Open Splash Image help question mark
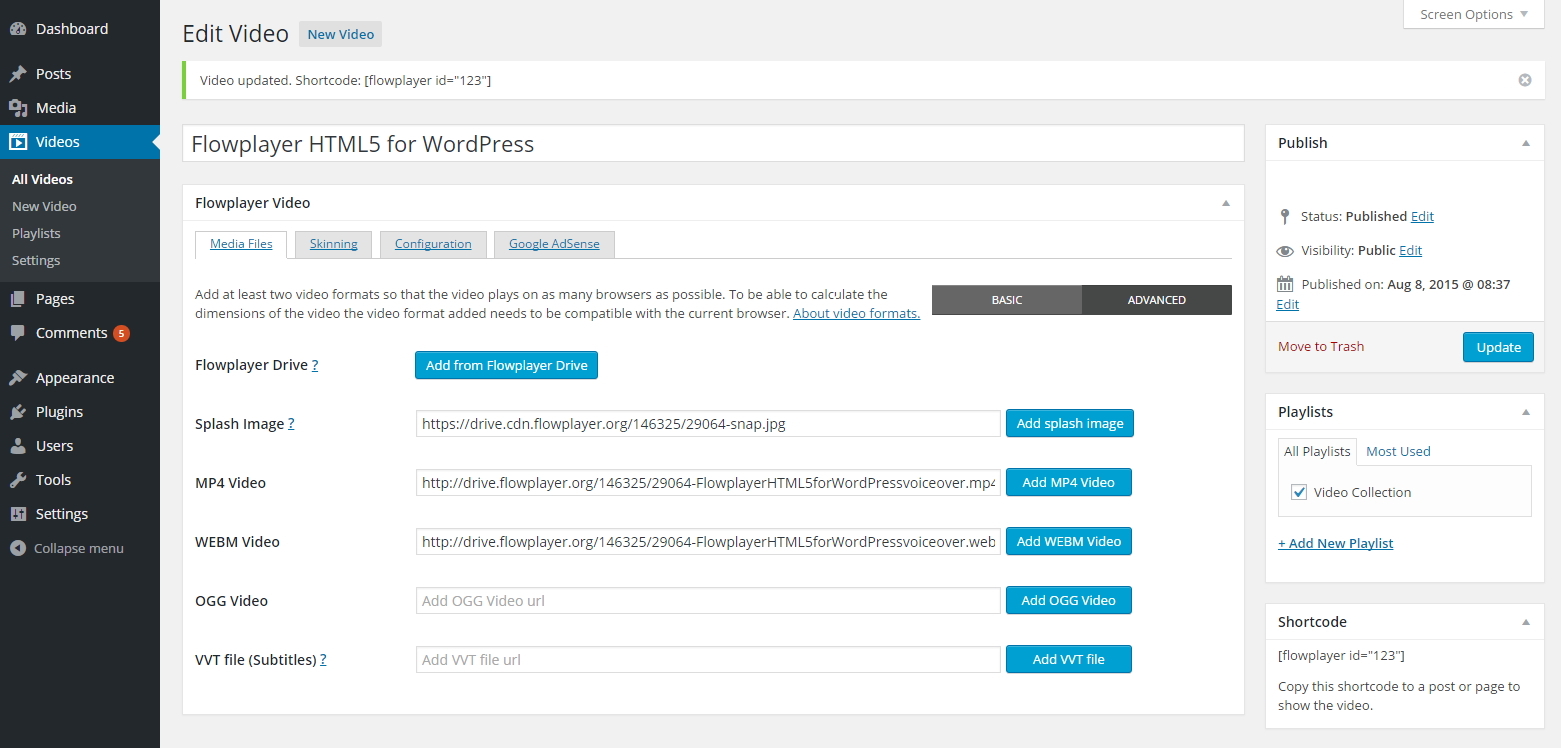The width and height of the screenshot is (1561, 748). tap(291, 424)
